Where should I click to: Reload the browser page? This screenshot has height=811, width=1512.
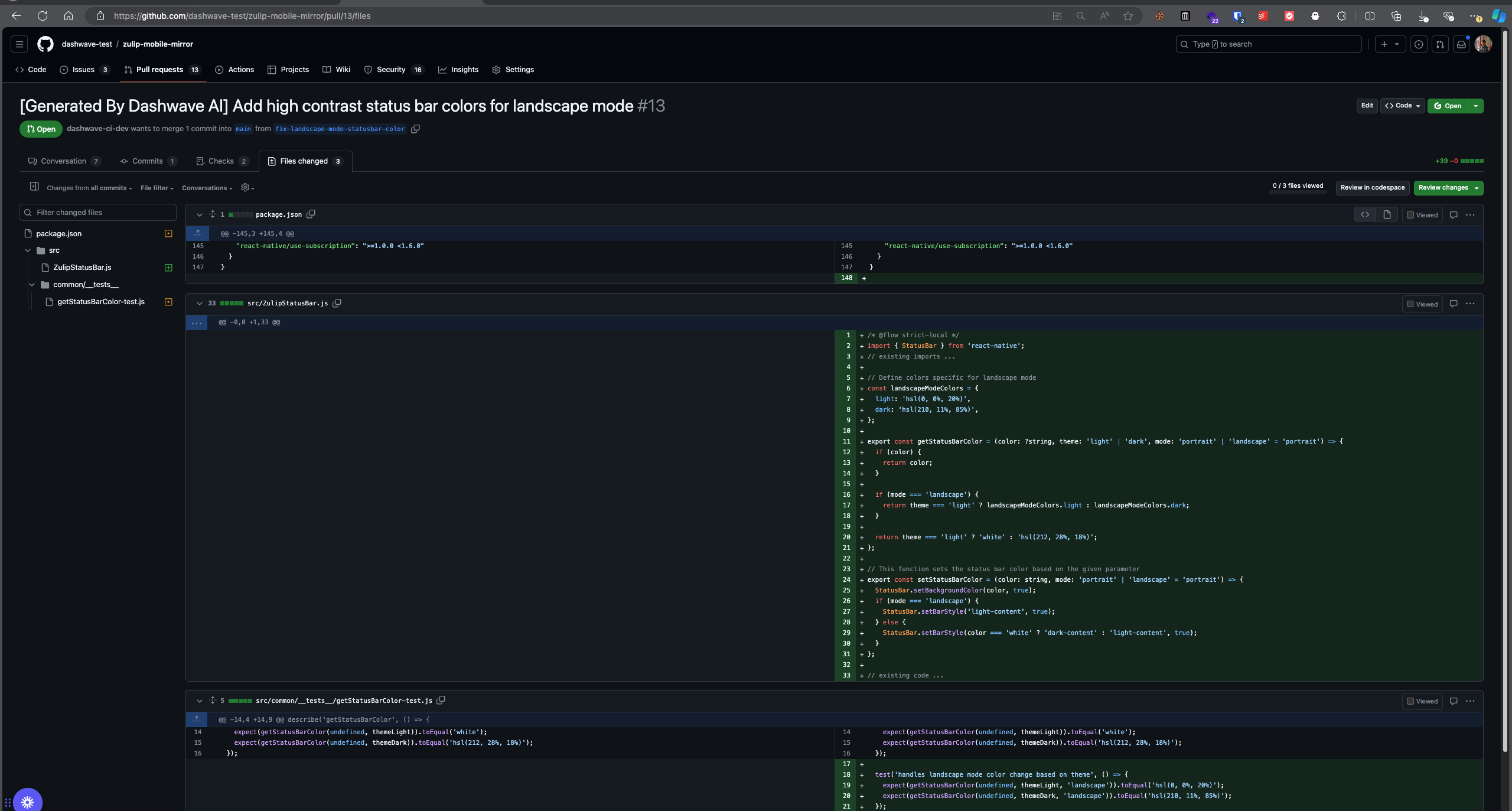click(43, 16)
